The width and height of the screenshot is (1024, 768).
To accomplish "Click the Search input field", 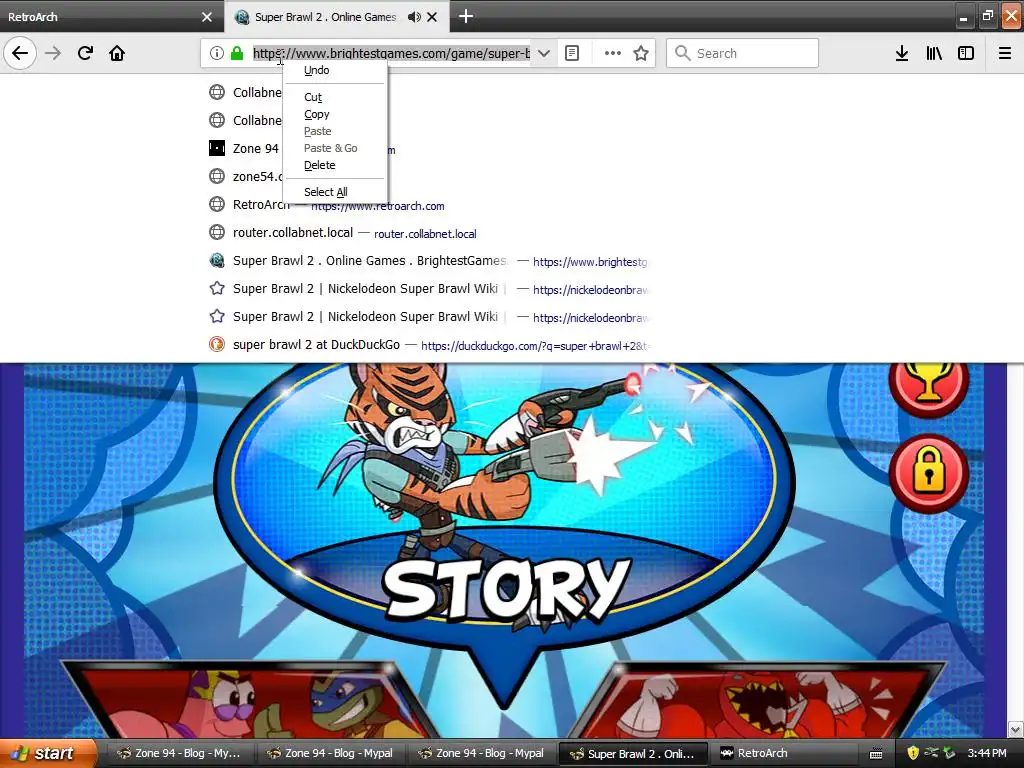I will point(743,53).
